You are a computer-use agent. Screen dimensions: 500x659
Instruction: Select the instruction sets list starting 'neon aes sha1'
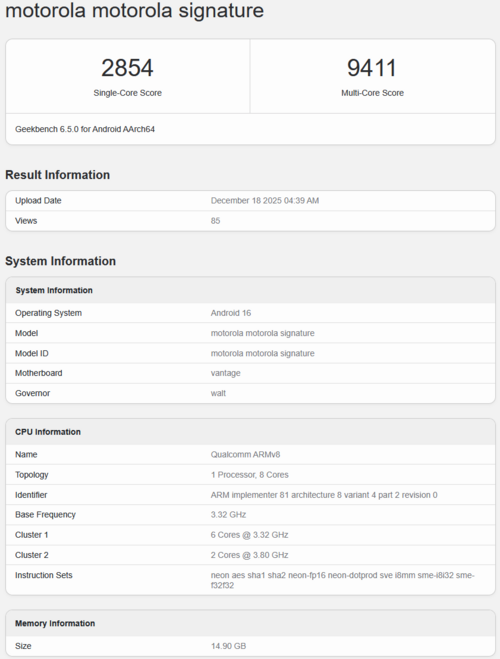point(342,580)
